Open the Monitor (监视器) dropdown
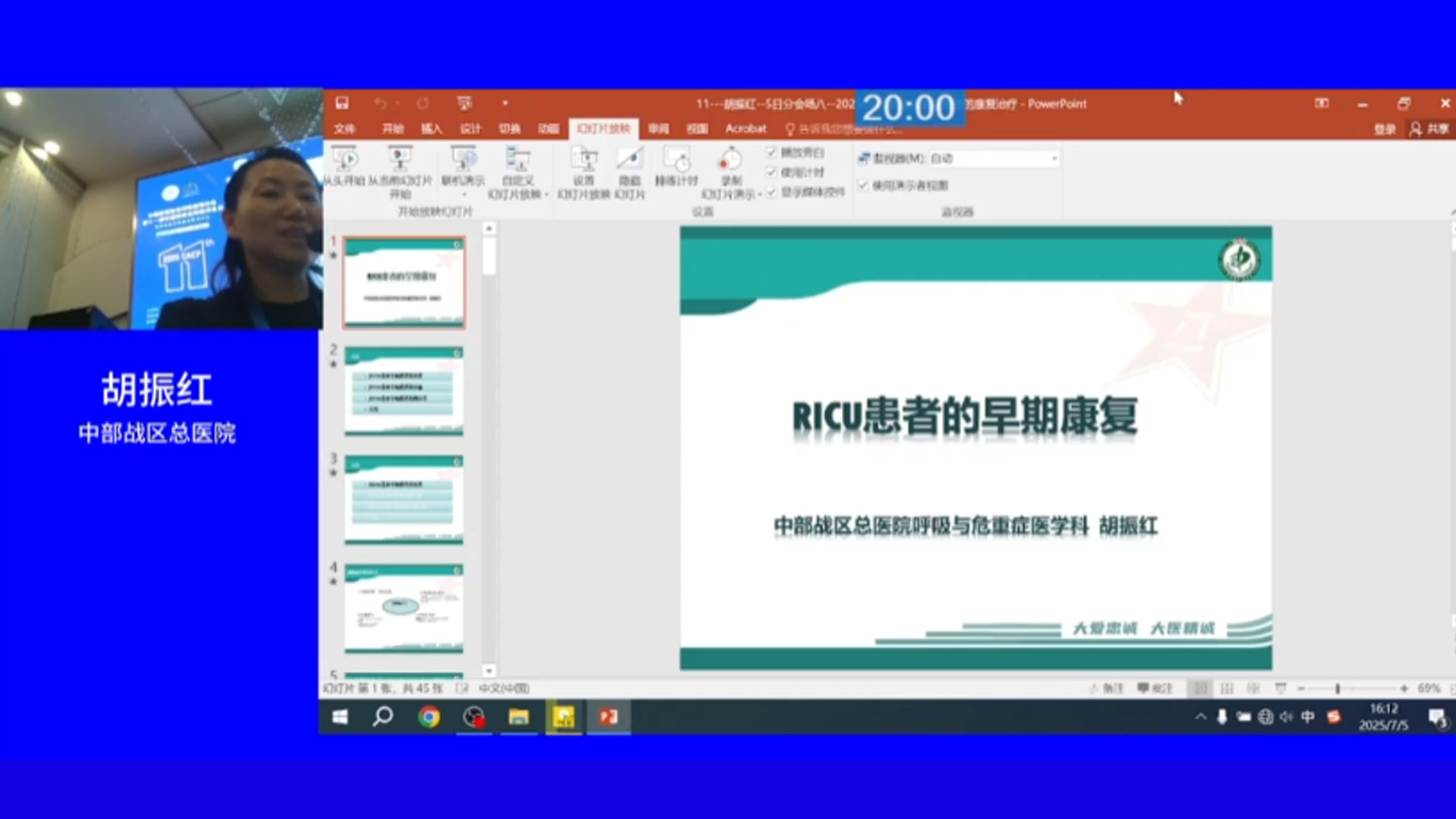Image resolution: width=1456 pixels, height=819 pixels. (1054, 158)
